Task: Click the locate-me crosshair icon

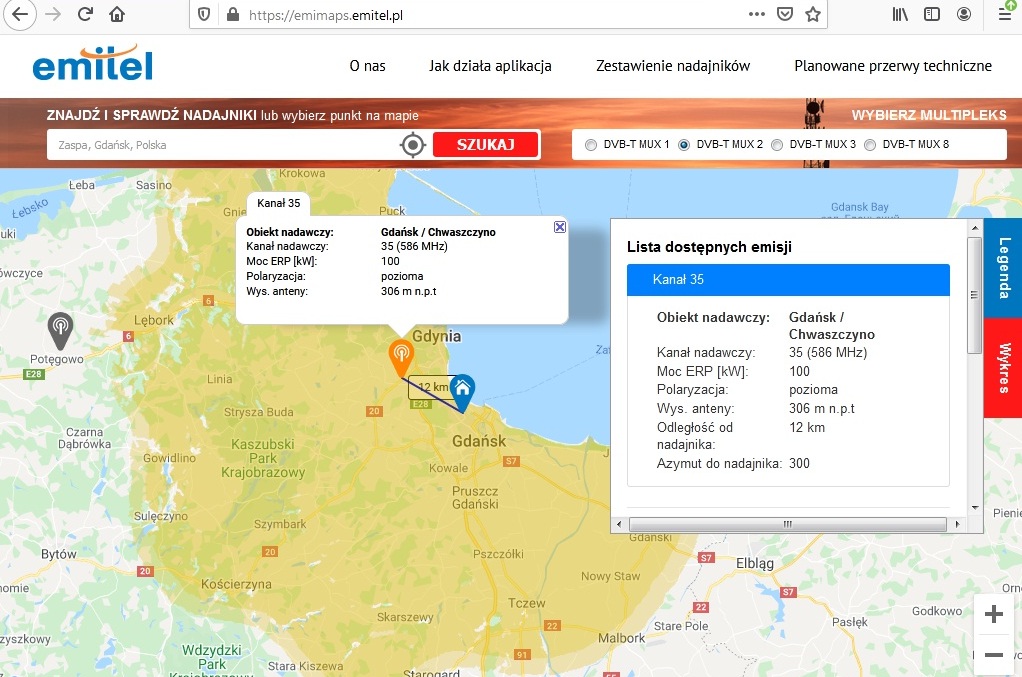Action: (413, 145)
